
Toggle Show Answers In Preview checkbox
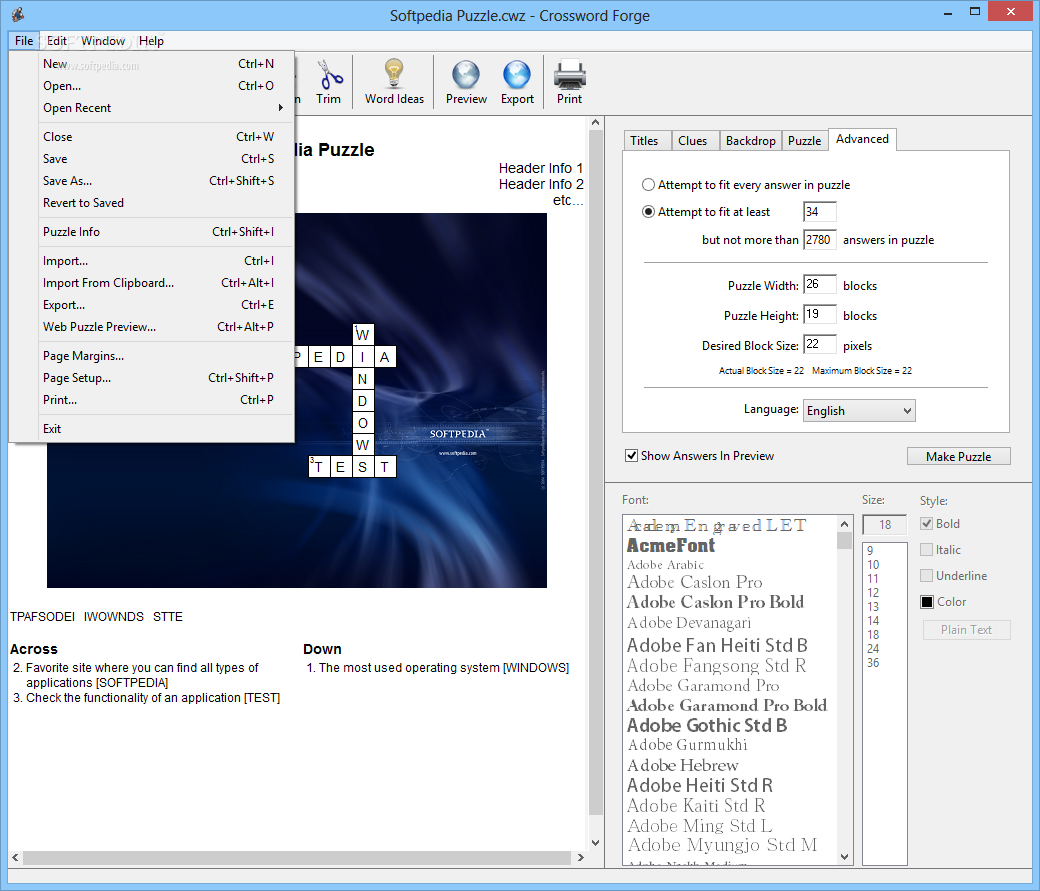tap(631, 456)
